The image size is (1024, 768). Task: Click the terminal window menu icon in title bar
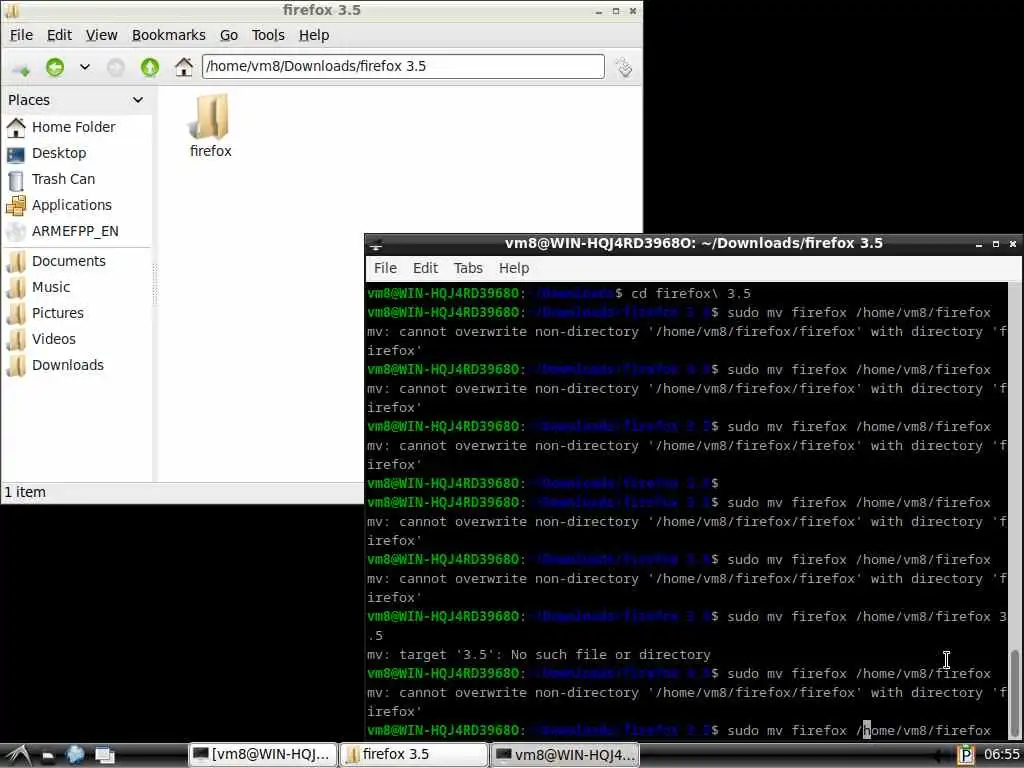pos(376,244)
